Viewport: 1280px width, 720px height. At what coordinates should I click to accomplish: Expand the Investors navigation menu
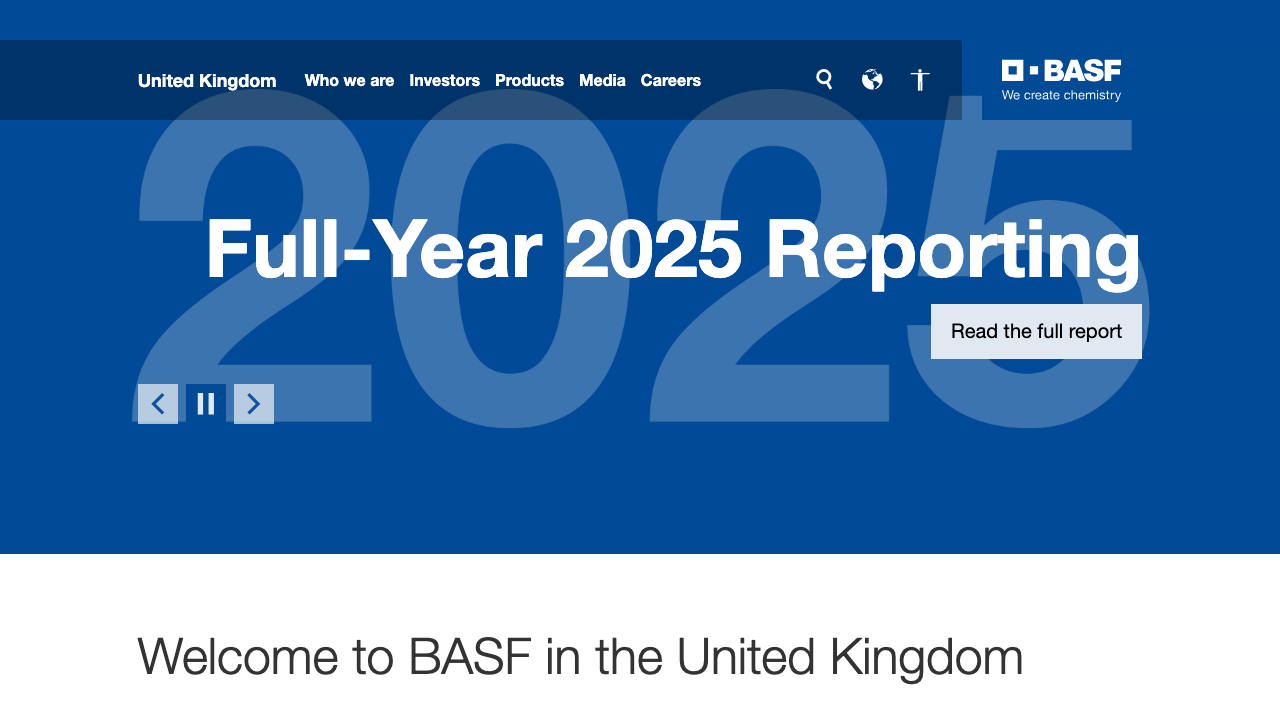coord(444,81)
